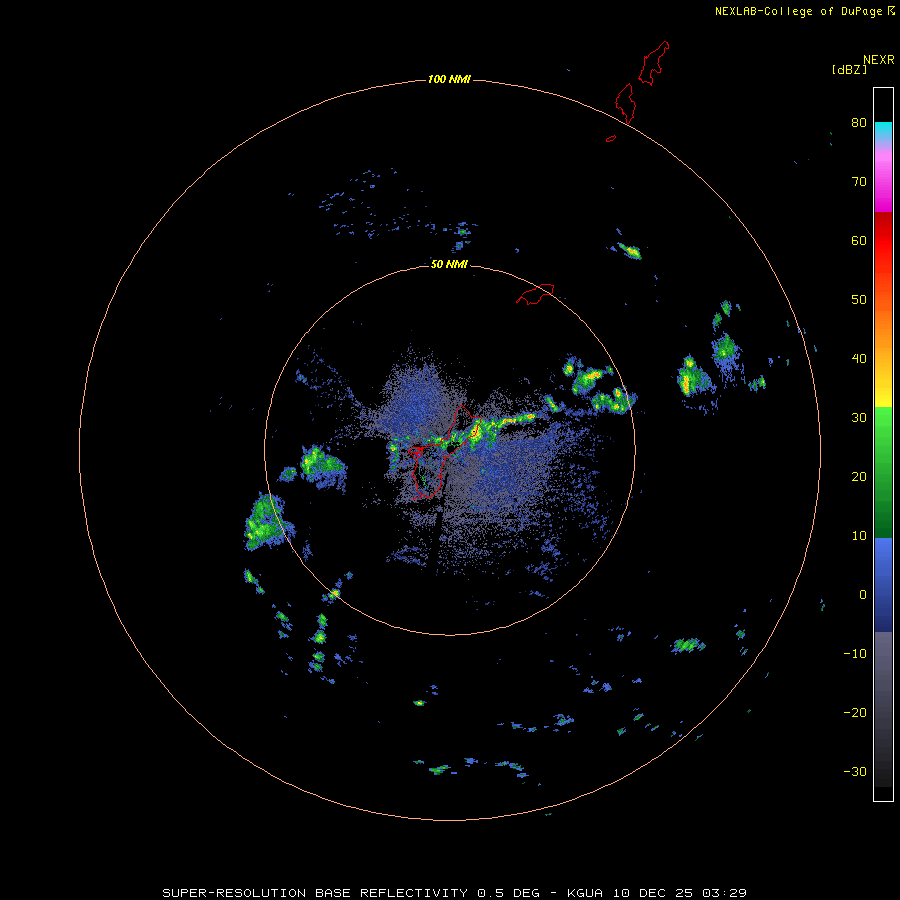The height and width of the screenshot is (900, 900).
Task: Click the 60 value on the dBZ scale
Action: pos(859,240)
